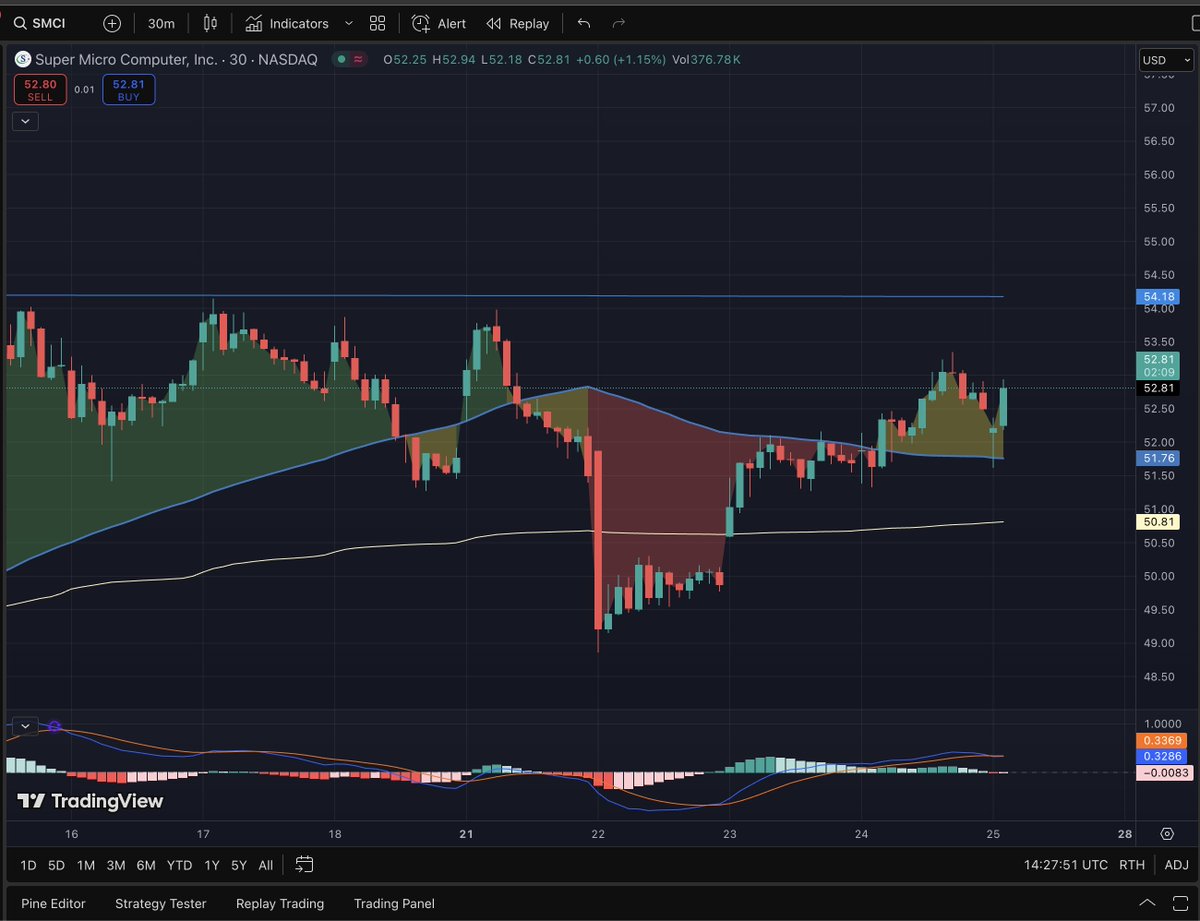Select the 1D date range
The height and width of the screenshot is (921, 1200).
(29, 864)
